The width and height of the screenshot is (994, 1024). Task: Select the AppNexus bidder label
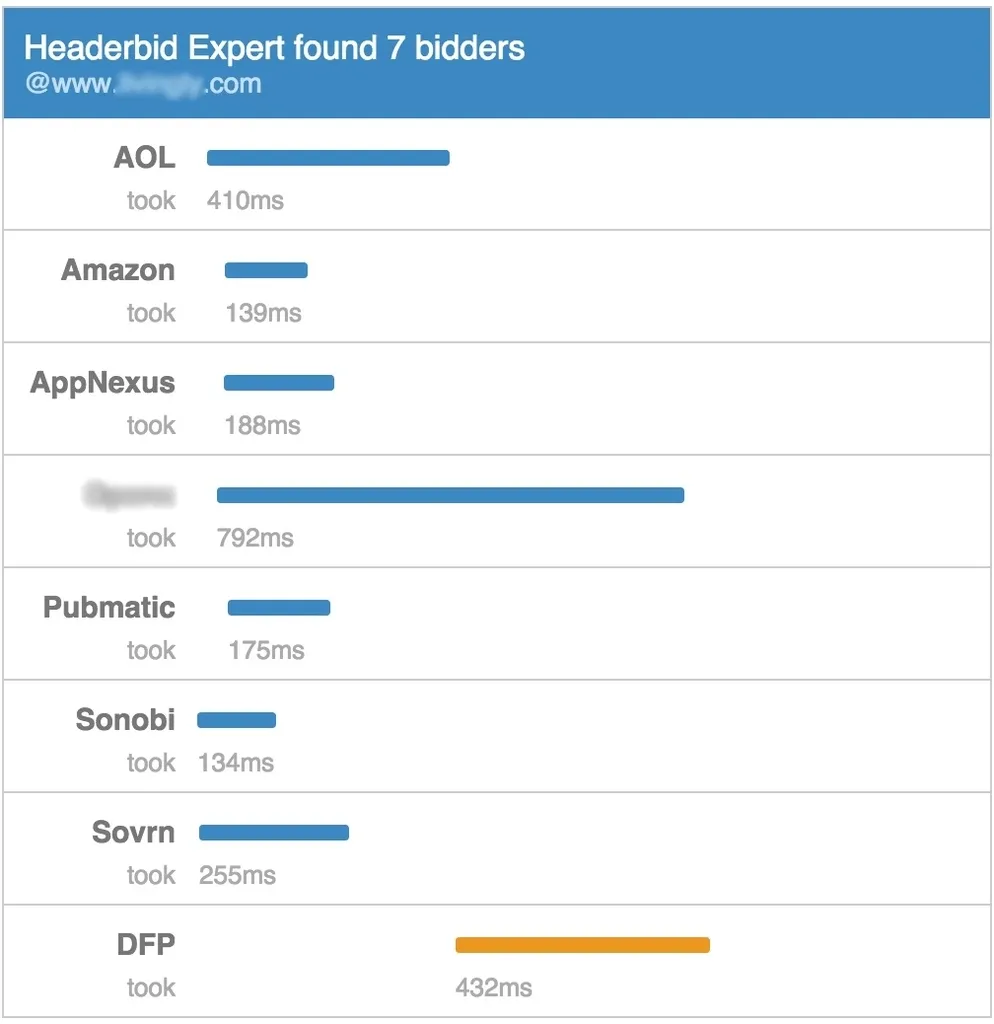click(x=103, y=383)
